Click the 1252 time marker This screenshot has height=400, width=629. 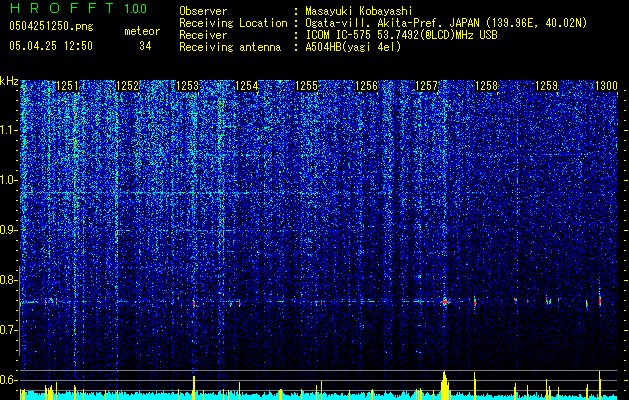tap(127, 86)
